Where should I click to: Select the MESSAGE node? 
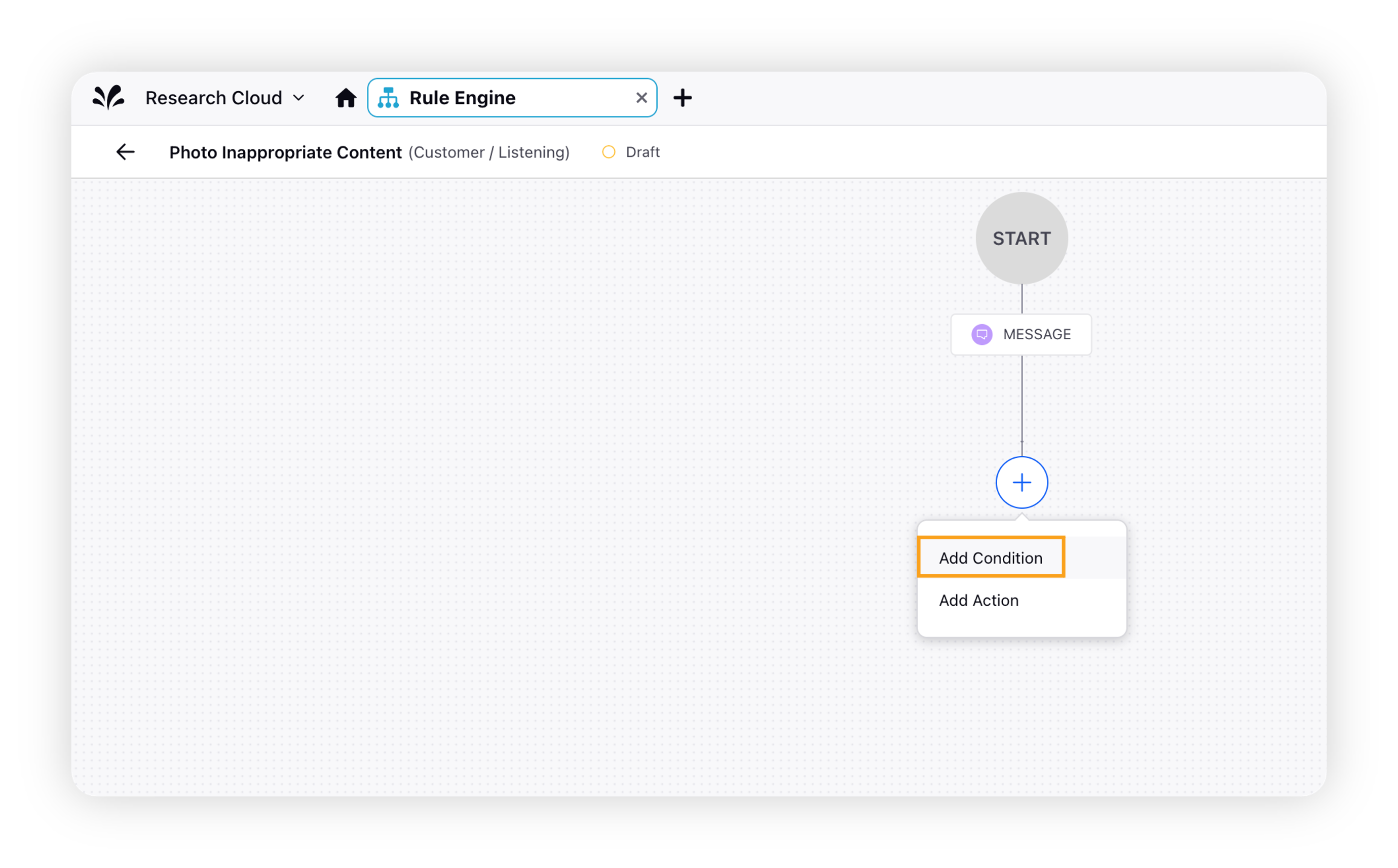tap(1021, 334)
